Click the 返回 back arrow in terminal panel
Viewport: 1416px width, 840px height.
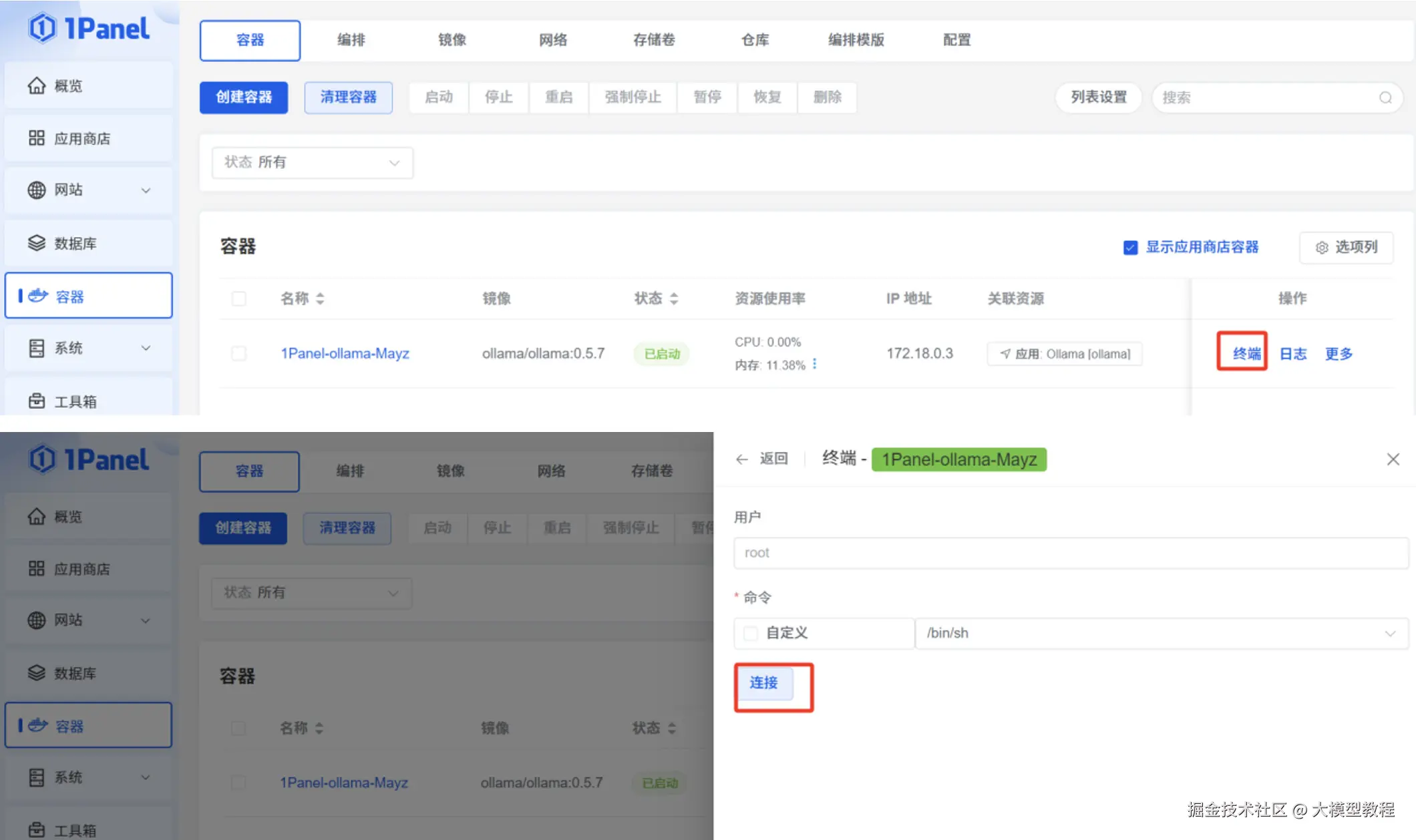[x=741, y=459]
